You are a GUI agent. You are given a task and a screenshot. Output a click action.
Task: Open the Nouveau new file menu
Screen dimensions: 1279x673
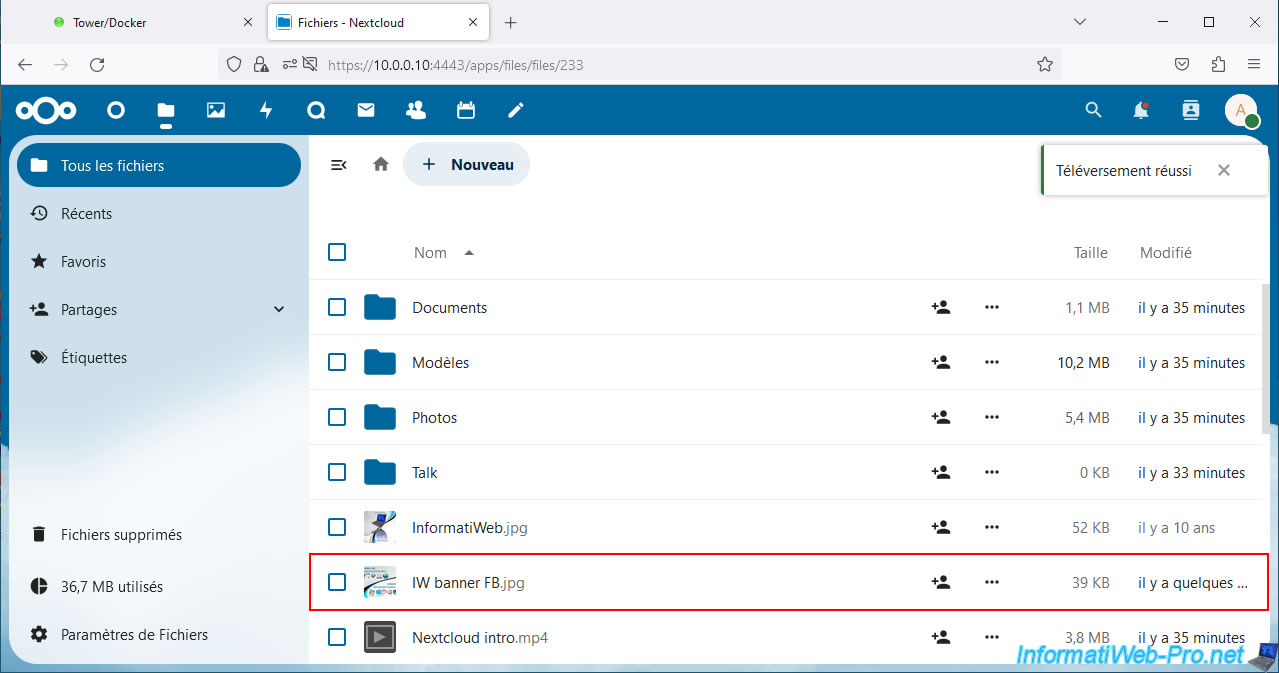[467, 164]
